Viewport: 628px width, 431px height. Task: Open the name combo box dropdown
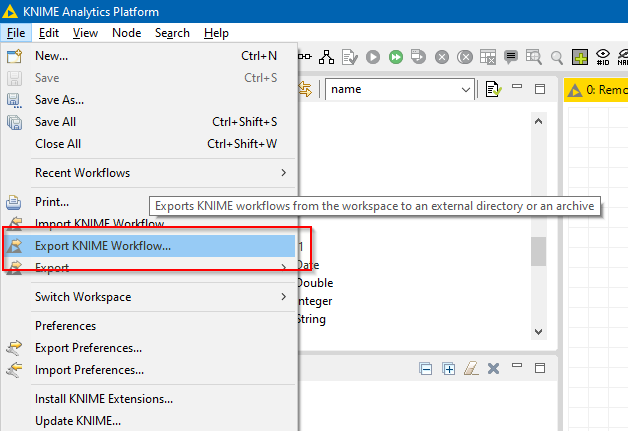click(465, 89)
